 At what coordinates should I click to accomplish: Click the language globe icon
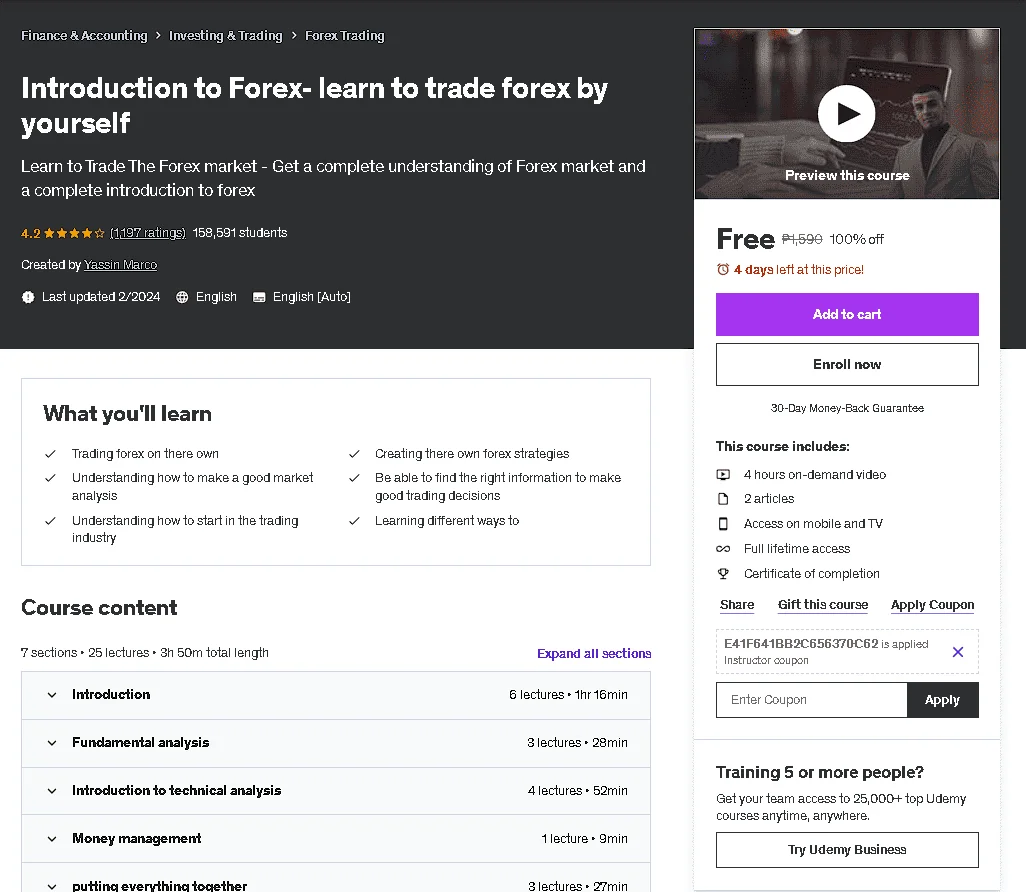182,297
